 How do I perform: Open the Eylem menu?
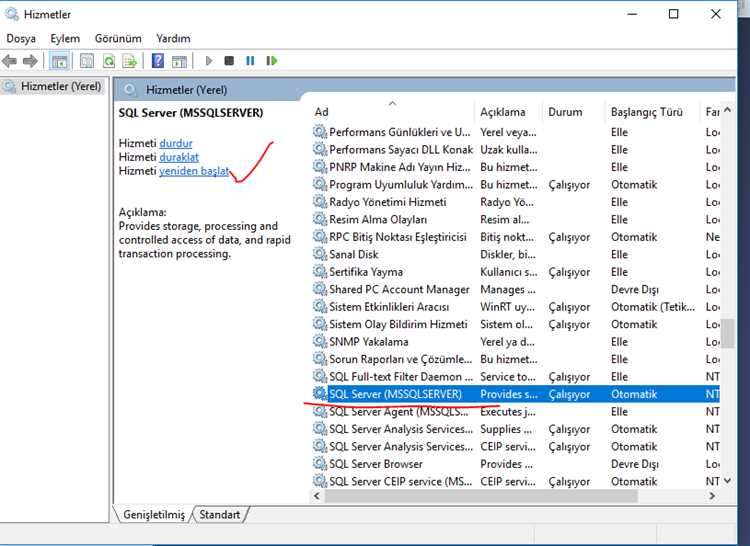65,38
